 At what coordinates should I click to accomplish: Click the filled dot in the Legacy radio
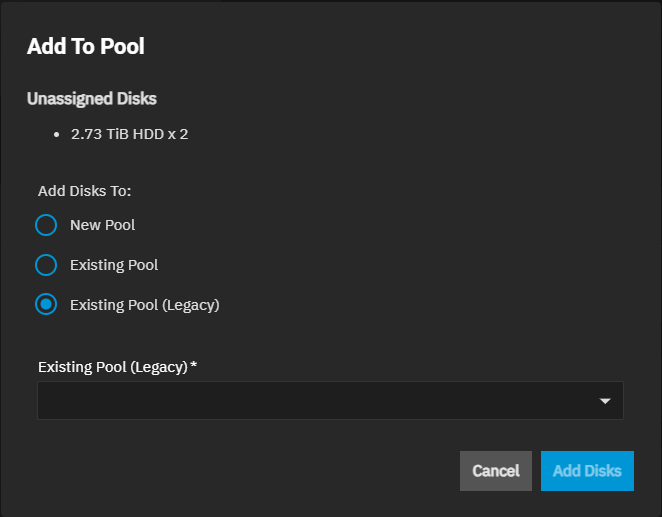(x=46, y=305)
